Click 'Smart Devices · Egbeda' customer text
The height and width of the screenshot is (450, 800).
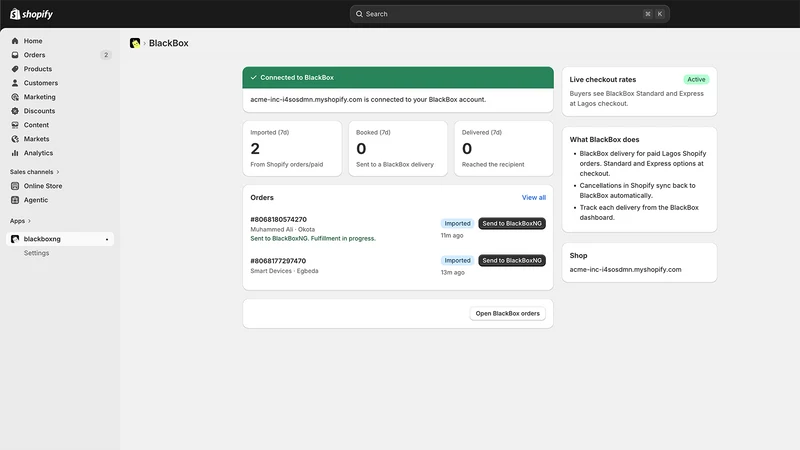tap(284, 271)
